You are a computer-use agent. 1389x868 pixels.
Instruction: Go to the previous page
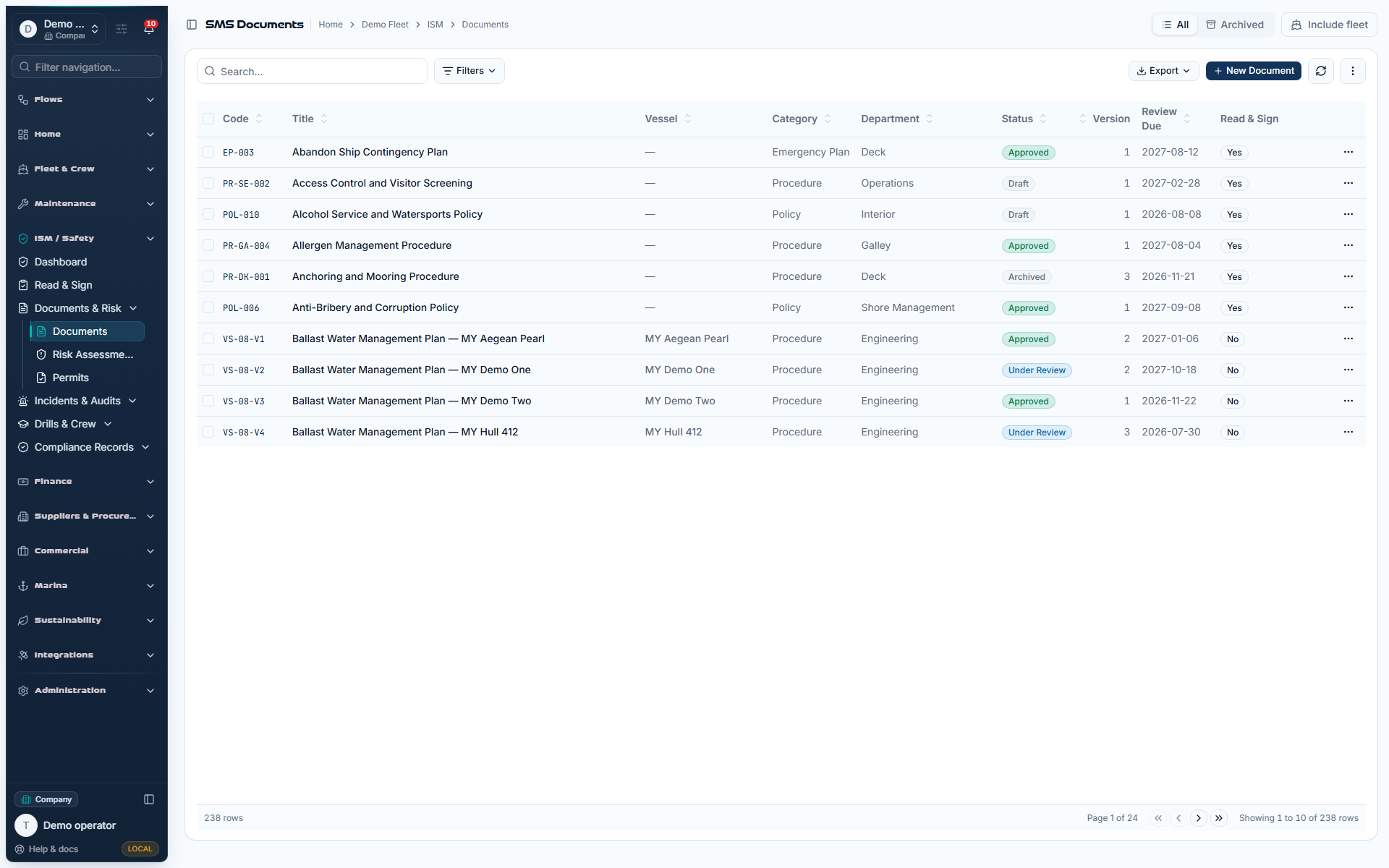click(1178, 818)
